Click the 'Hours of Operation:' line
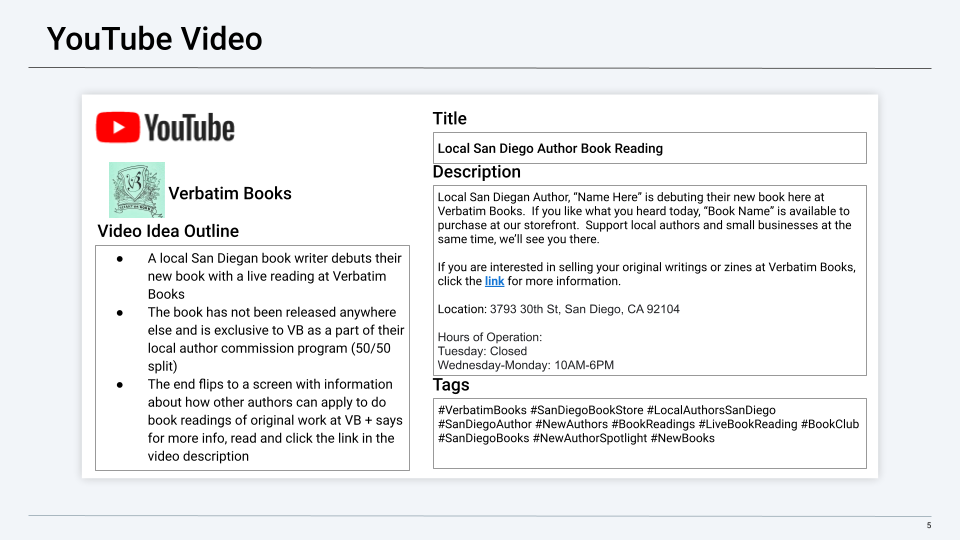This screenshot has height=540, width=960. (490, 337)
